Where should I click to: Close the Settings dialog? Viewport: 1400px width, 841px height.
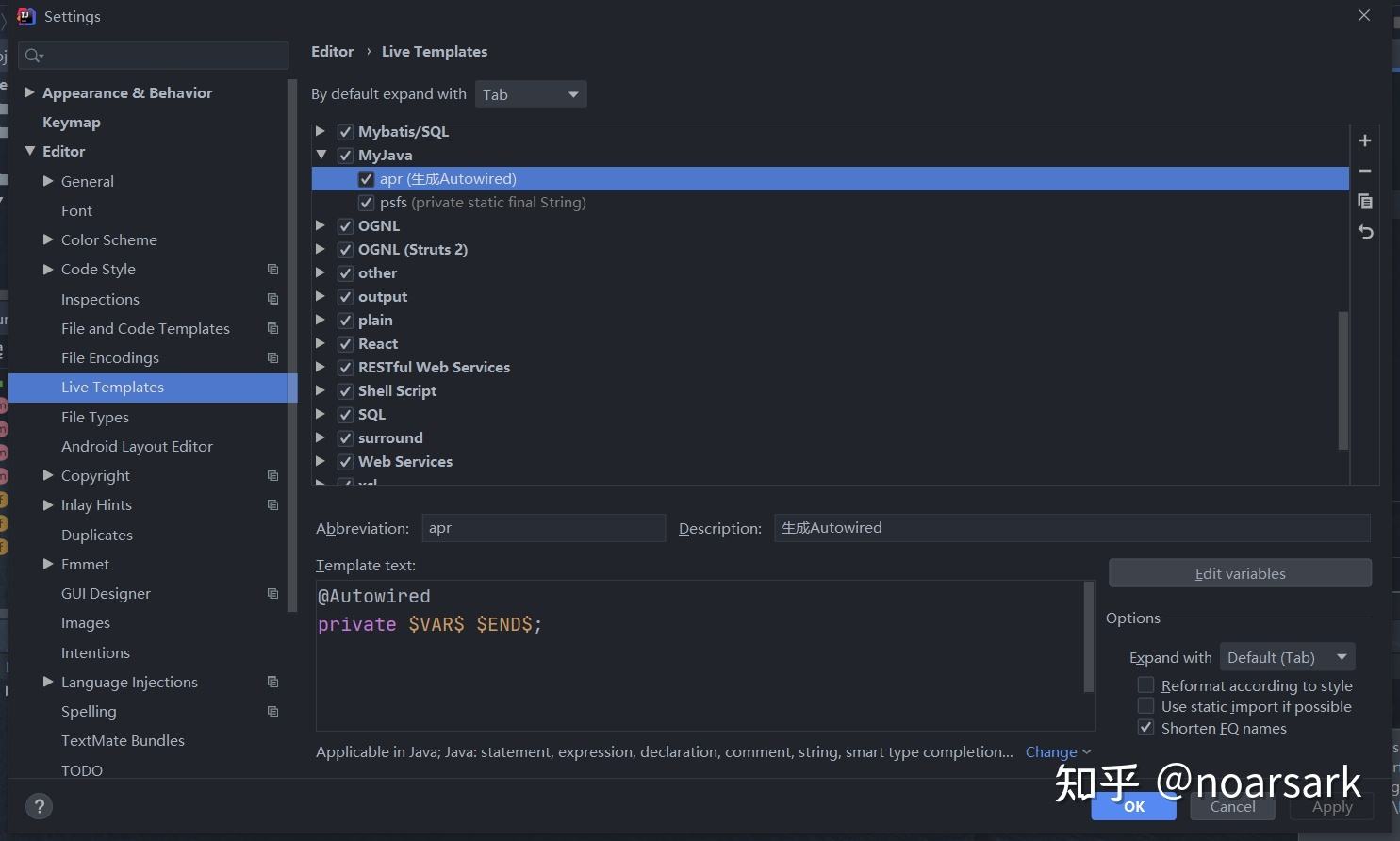1364,15
